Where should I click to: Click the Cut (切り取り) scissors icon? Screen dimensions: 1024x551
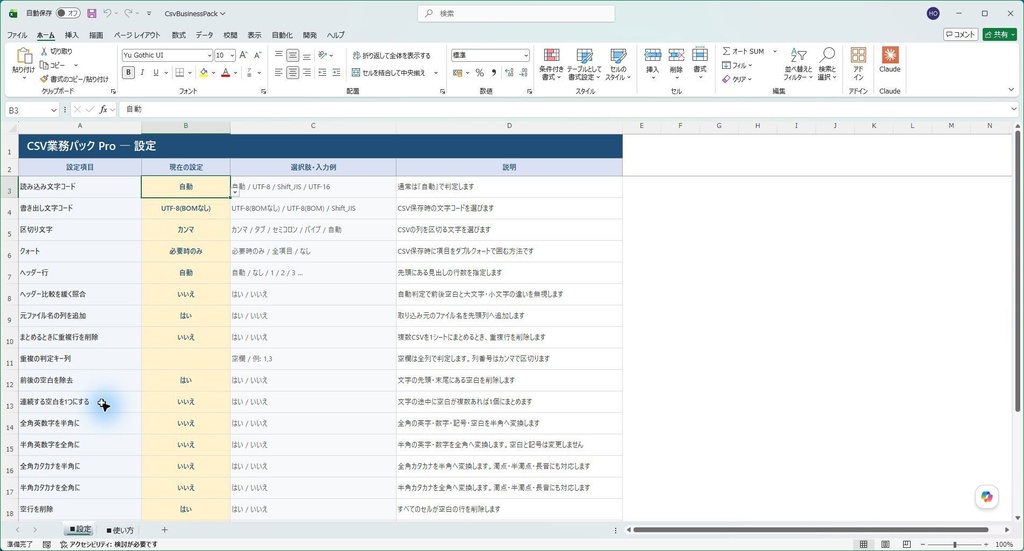coord(44,51)
